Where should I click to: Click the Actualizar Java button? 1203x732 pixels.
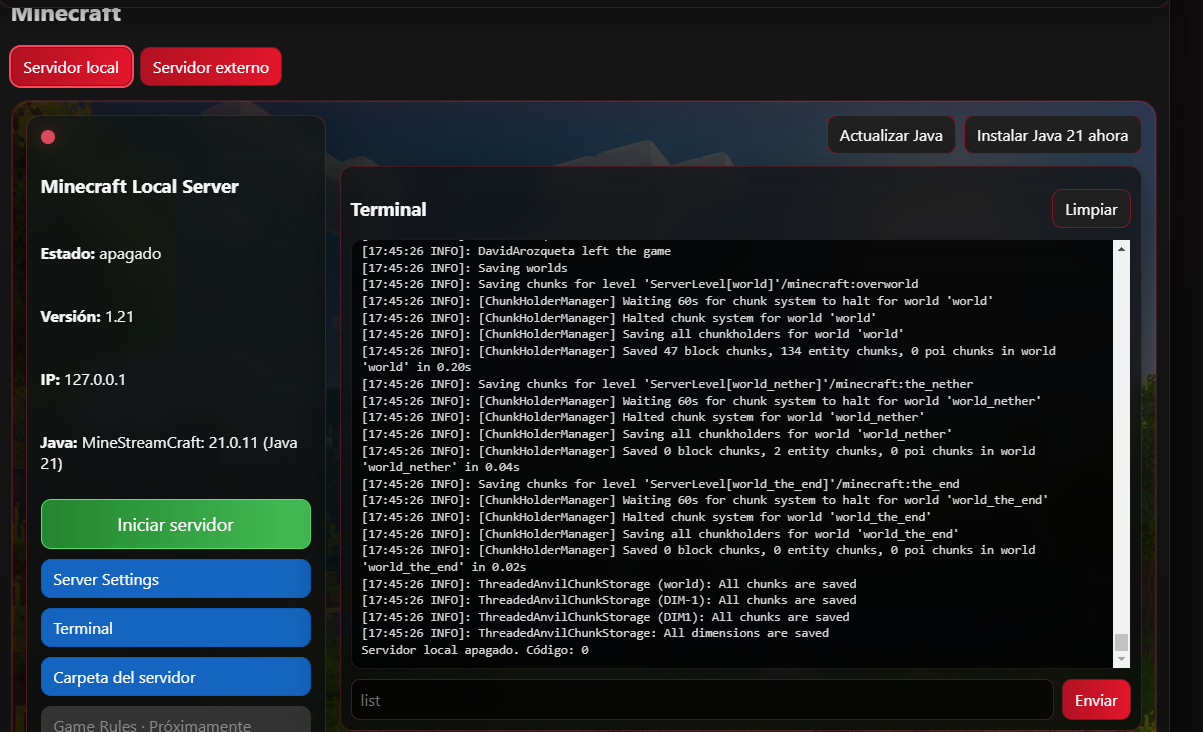(891, 135)
